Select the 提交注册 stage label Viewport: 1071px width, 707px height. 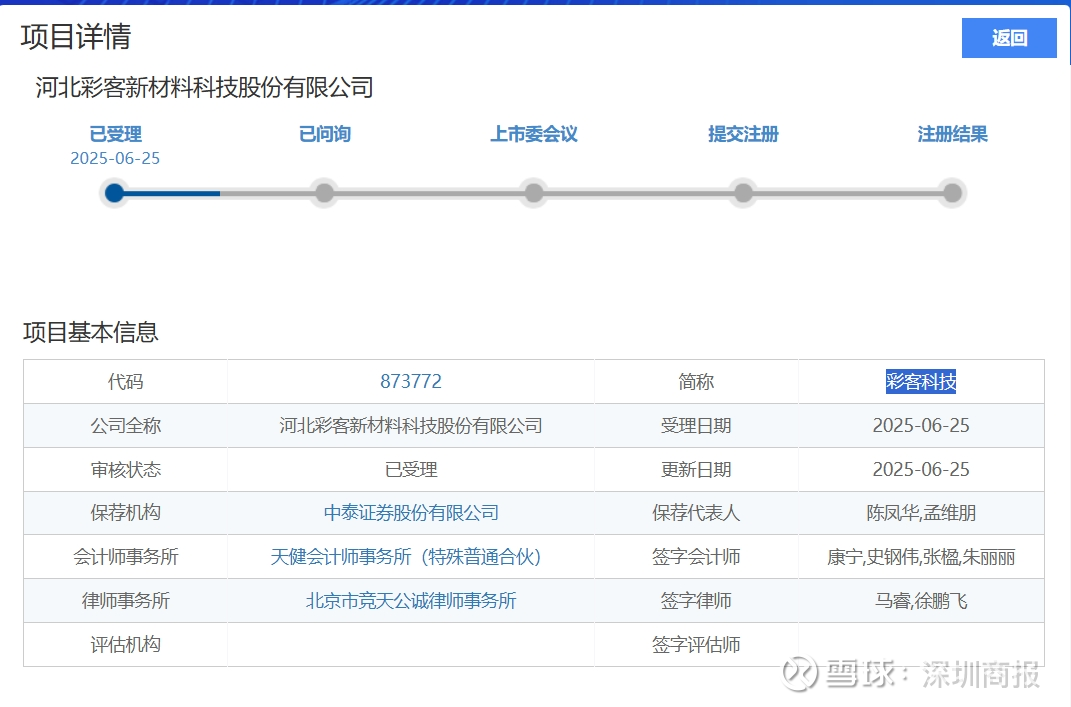click(x=743, y=134)
